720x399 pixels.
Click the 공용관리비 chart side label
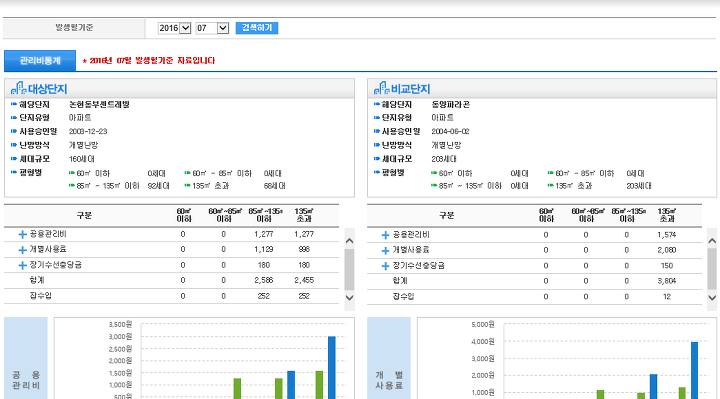26,380
